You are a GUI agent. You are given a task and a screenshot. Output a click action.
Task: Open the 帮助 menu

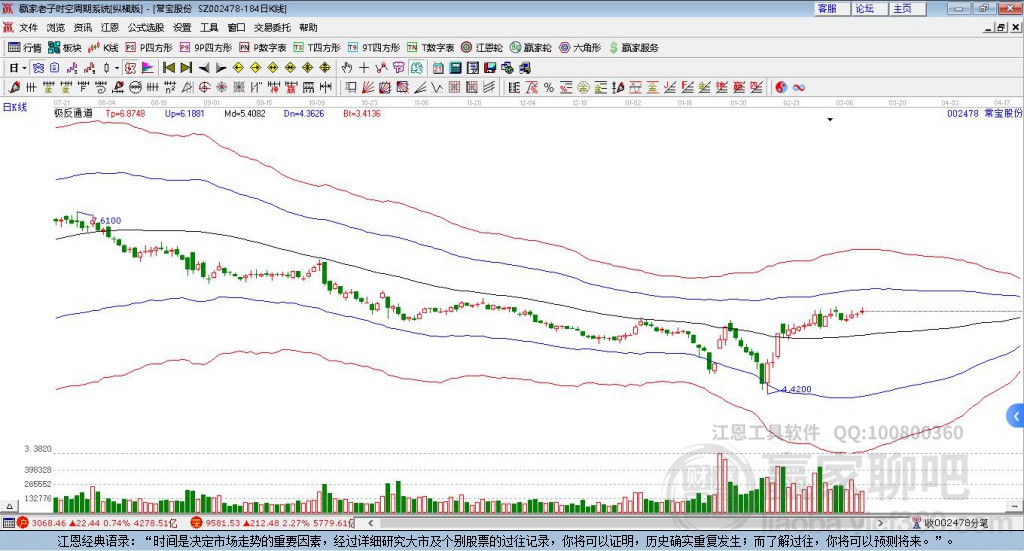tap(308, 27)
